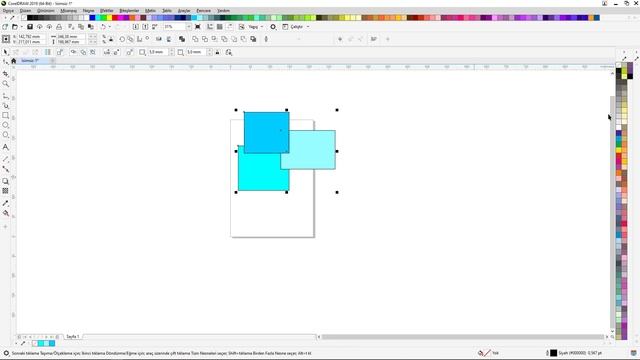The image size is (640, 360).
Task: Click the Print icon
Action: click(59, 27)
